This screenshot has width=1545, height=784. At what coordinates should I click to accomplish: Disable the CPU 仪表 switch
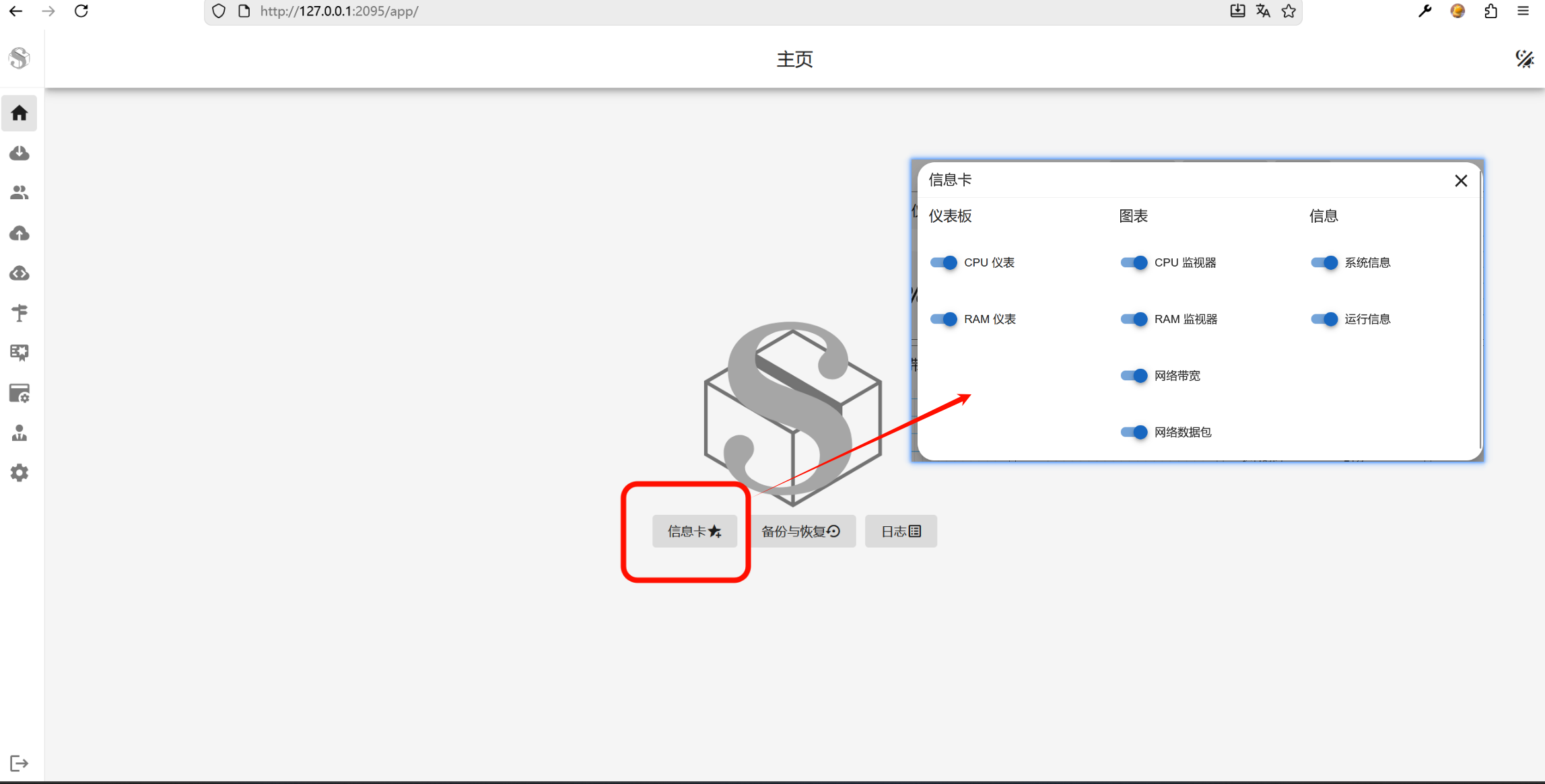(x=943, y=262)
